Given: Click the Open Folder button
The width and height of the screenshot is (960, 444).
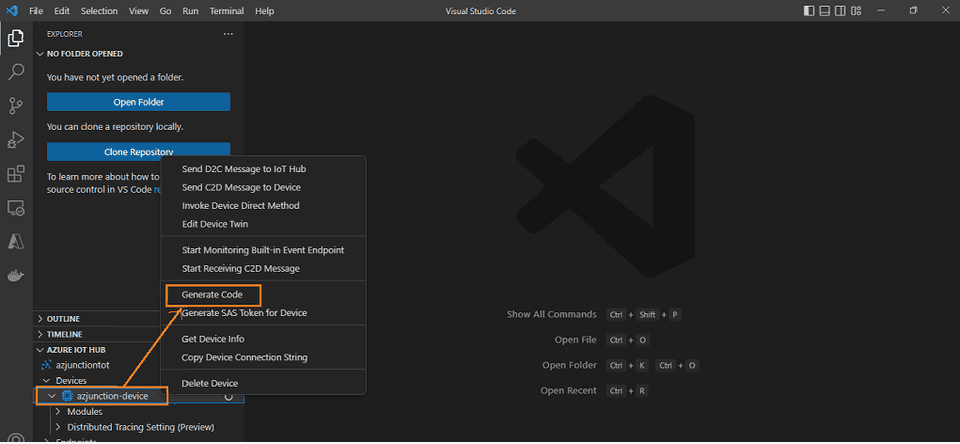Looking at the screenshot, I should click(138, 102).
